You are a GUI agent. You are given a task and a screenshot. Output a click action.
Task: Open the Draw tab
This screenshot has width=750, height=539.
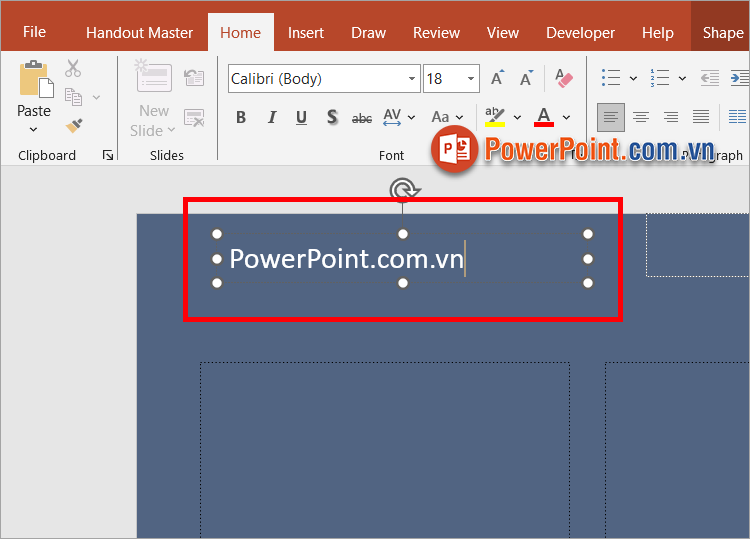click(x=368, y=33)
